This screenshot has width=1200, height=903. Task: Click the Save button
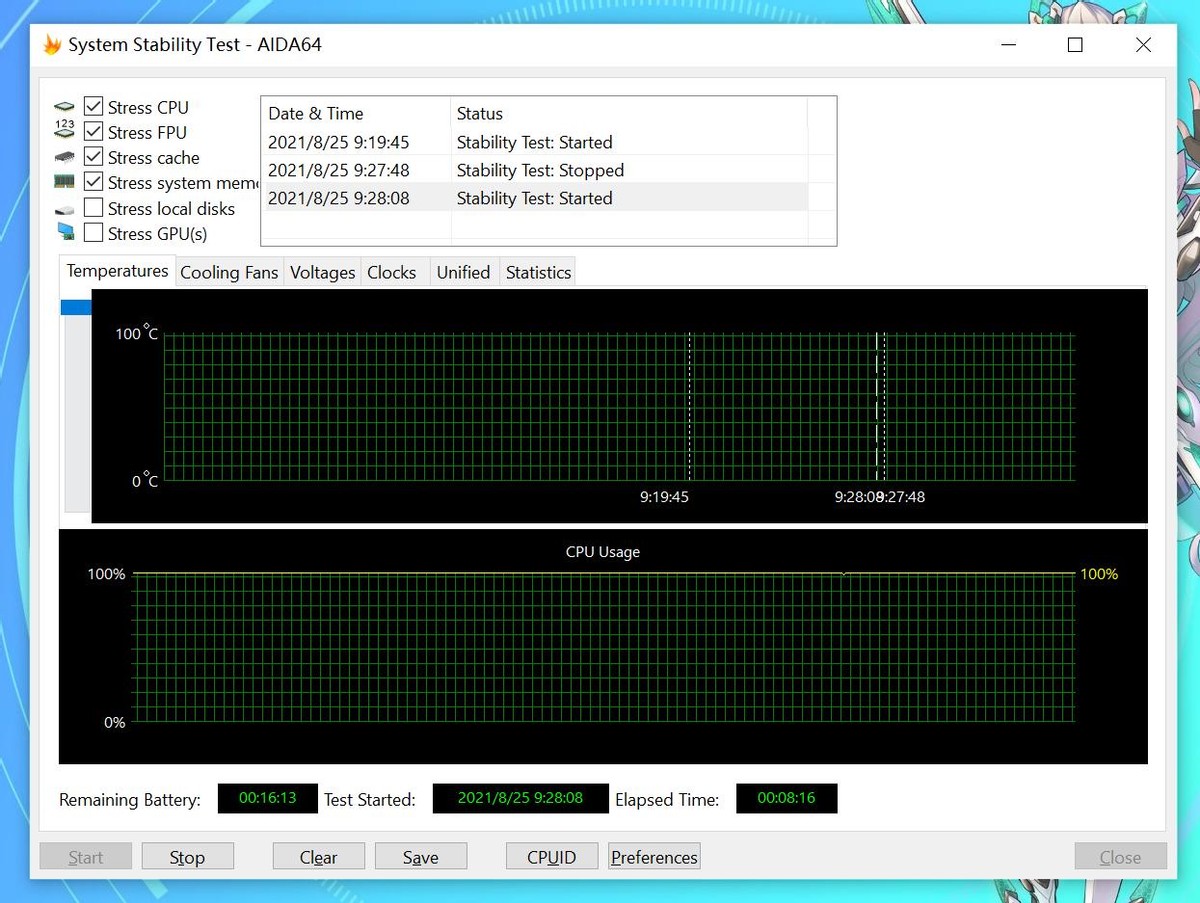coord(421,856)
